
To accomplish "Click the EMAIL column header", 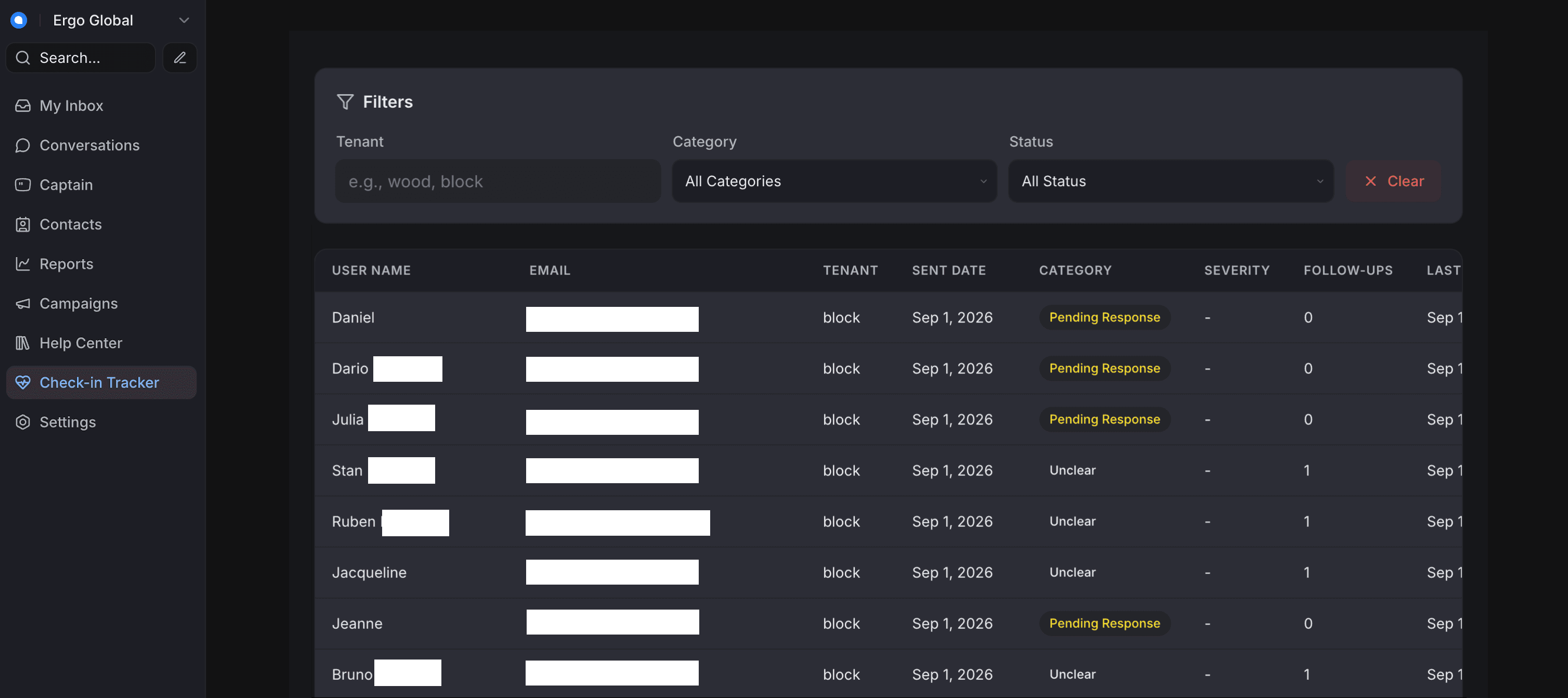I will point(550,270).
